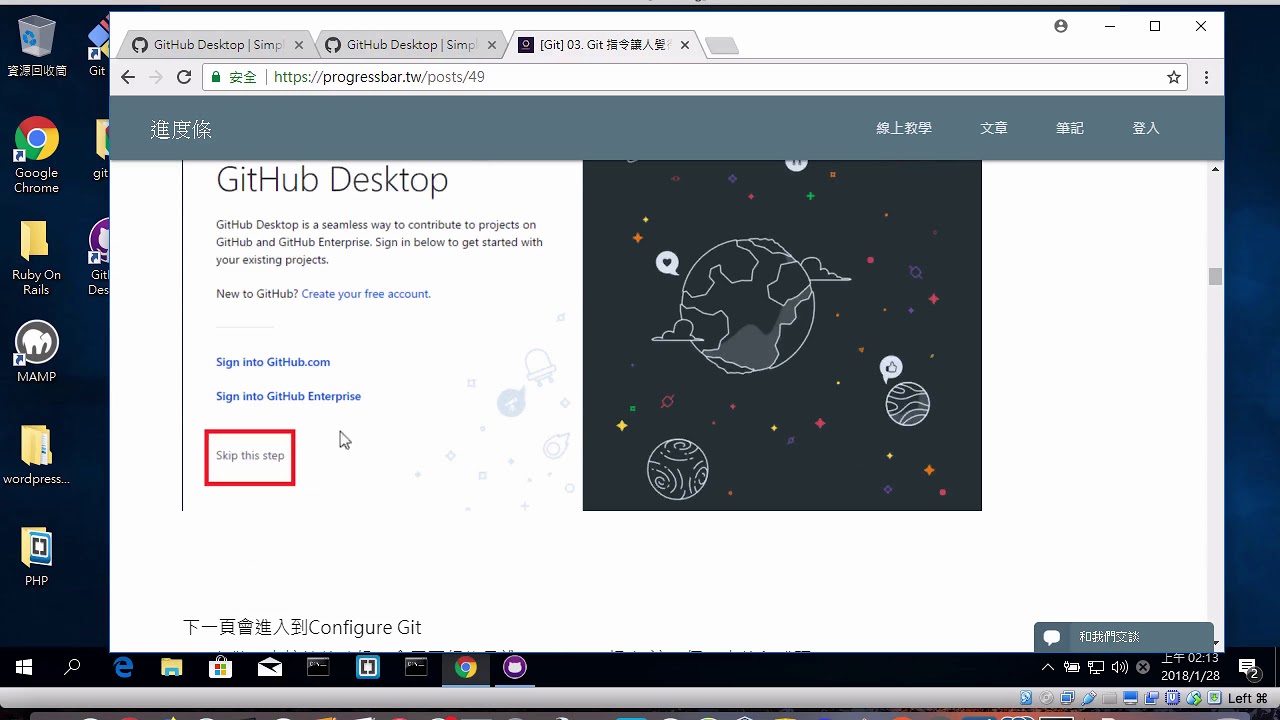Open the 線上教學 navigation item
The height and width of the screenshot is (720, 1280).
(x=904, y=128)
